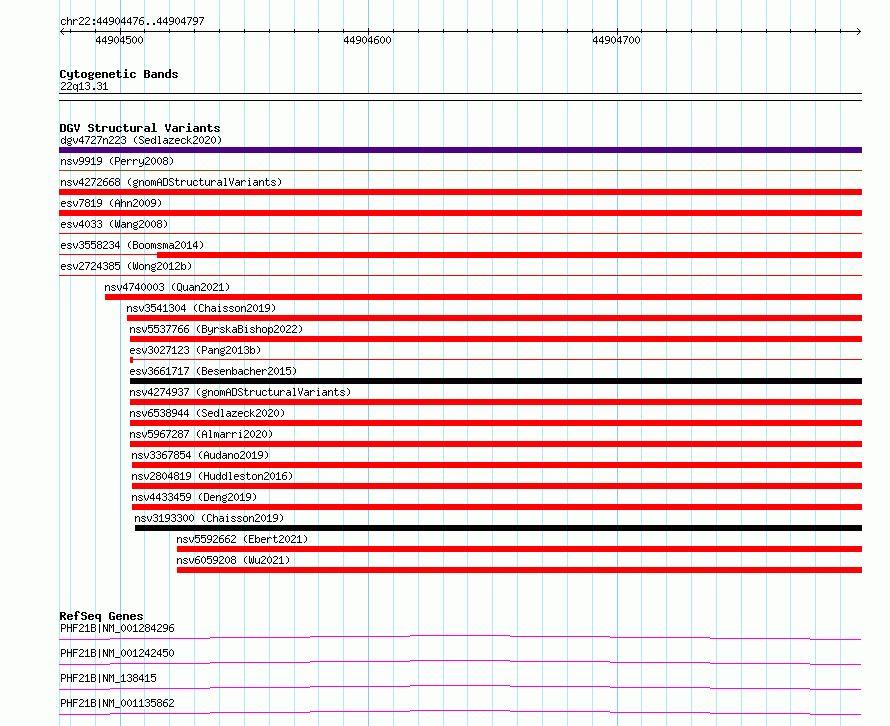
Task: Click nsv3367854 (Audano2019) label
Action: pyautogui.click(x=200, y=455)
